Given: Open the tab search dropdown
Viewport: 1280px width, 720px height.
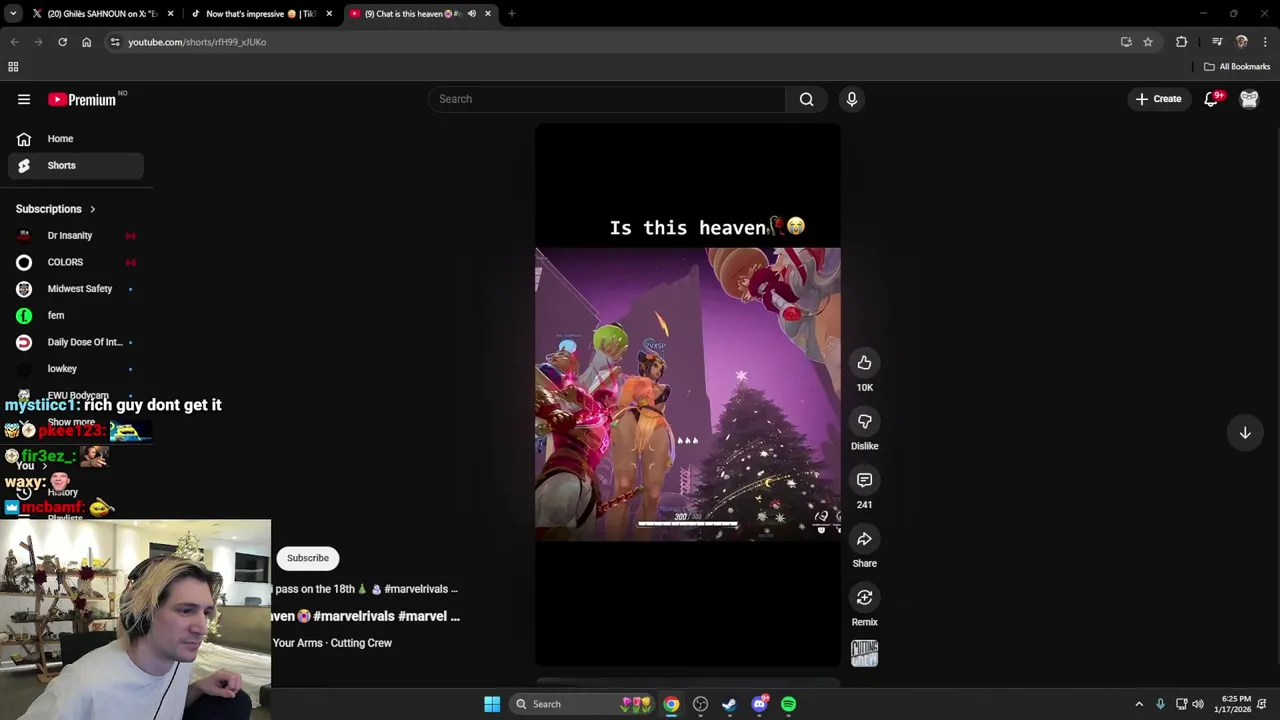Looking at the screenshot, I should [x=13, y=14].
